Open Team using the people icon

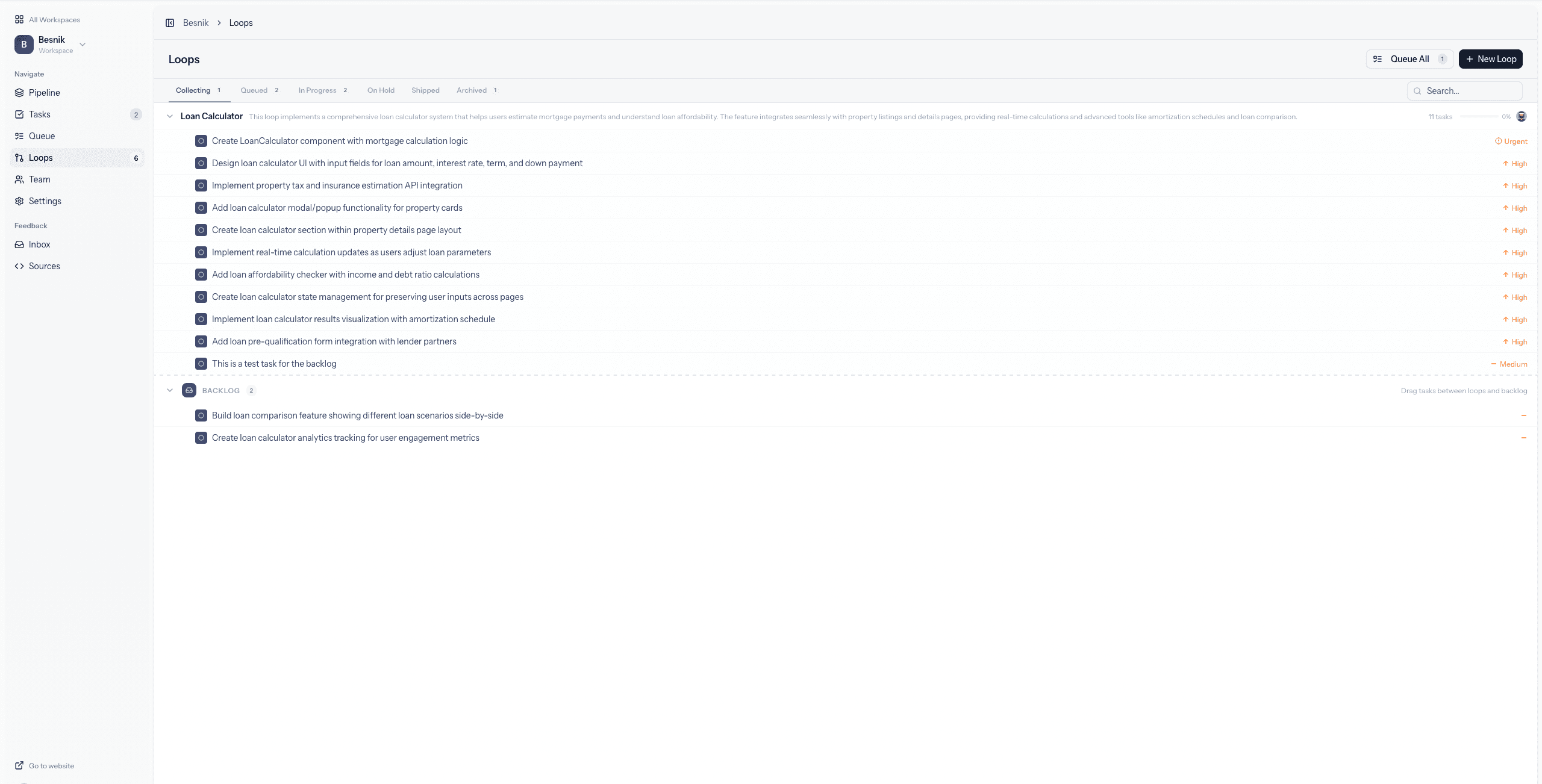tap(19, 179)
